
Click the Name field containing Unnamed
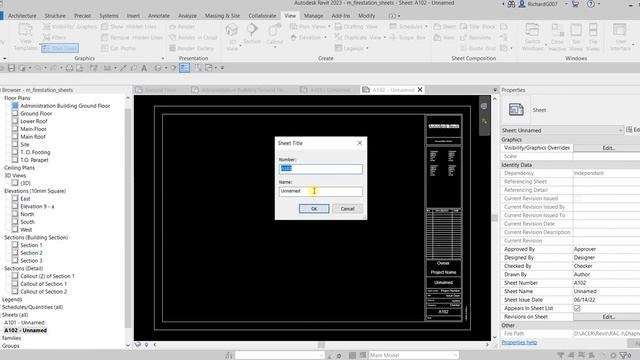click(320, 191)
